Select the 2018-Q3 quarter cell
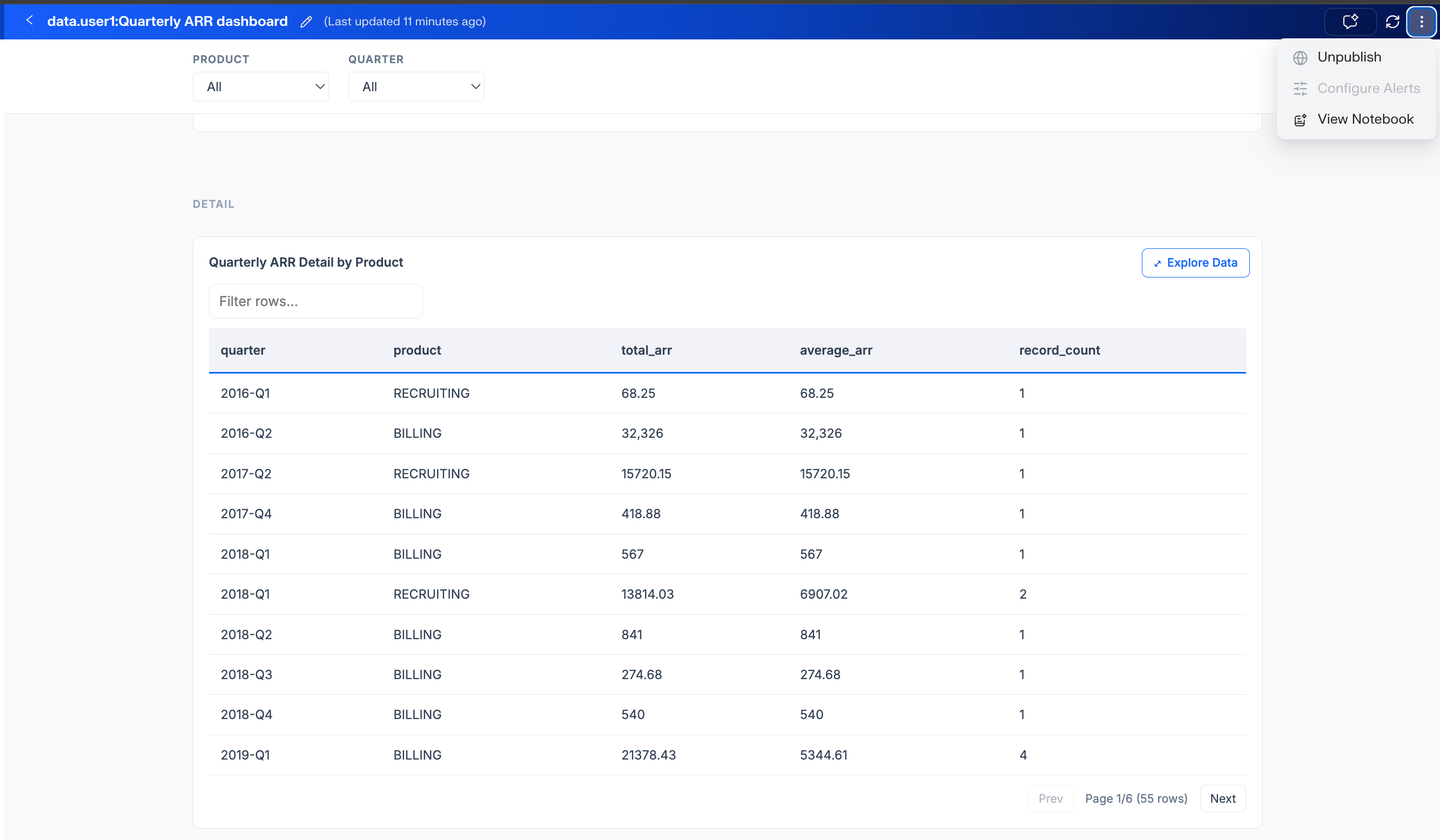The height and width of the screenshot is (840, 1440). [x=246, y=674]
